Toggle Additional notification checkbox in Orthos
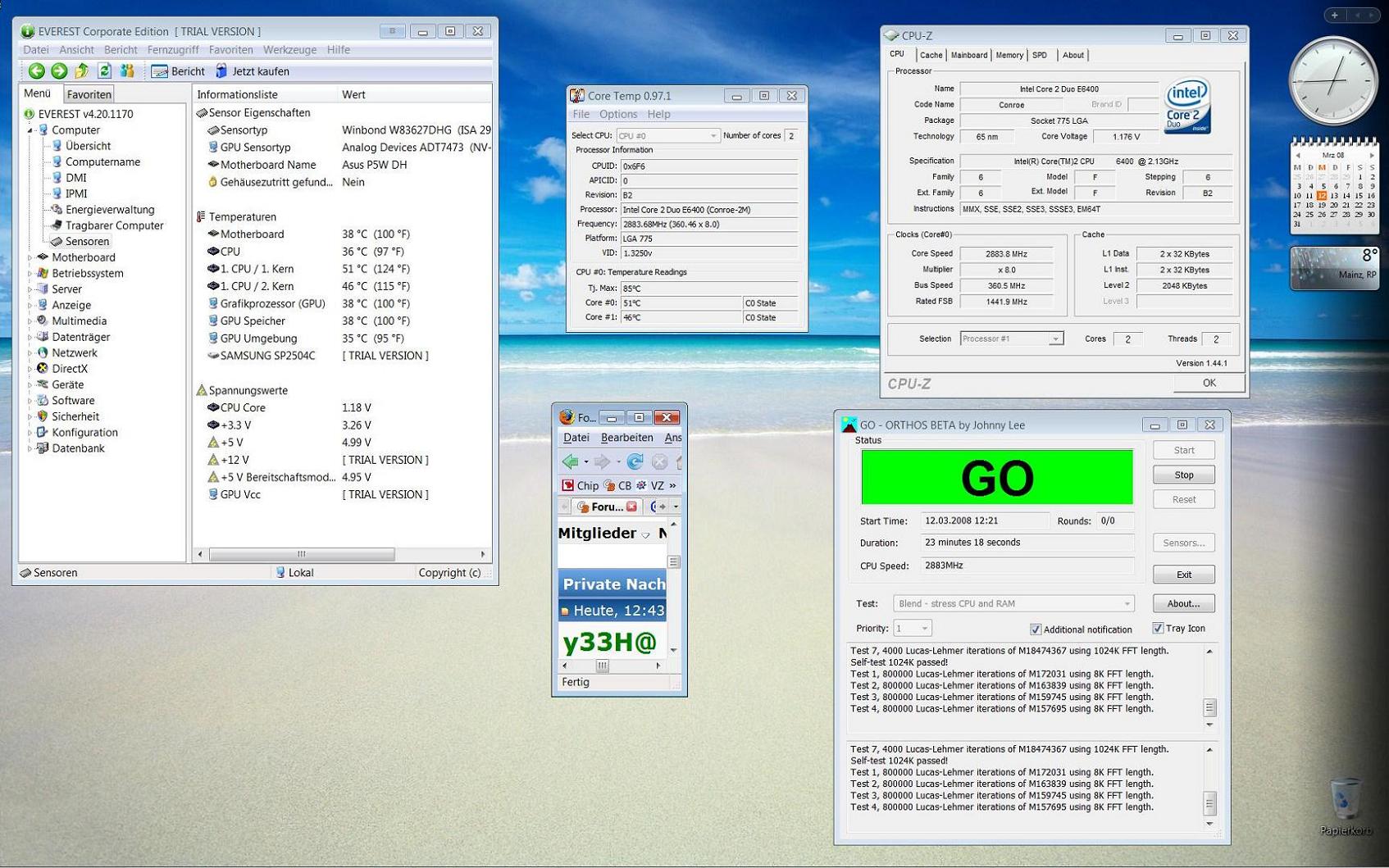1389x868 pixels. pyautogui.click(x=1036, y=629)
